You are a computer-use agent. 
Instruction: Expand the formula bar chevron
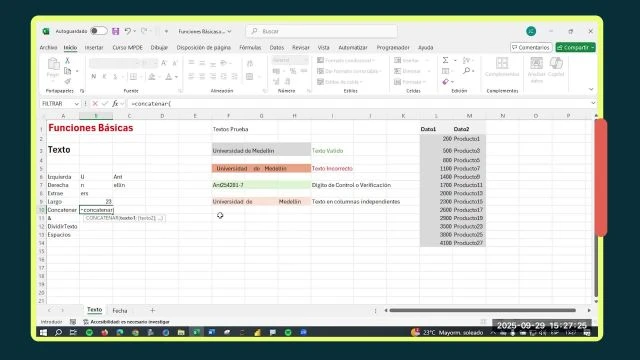tap(593, 103)
